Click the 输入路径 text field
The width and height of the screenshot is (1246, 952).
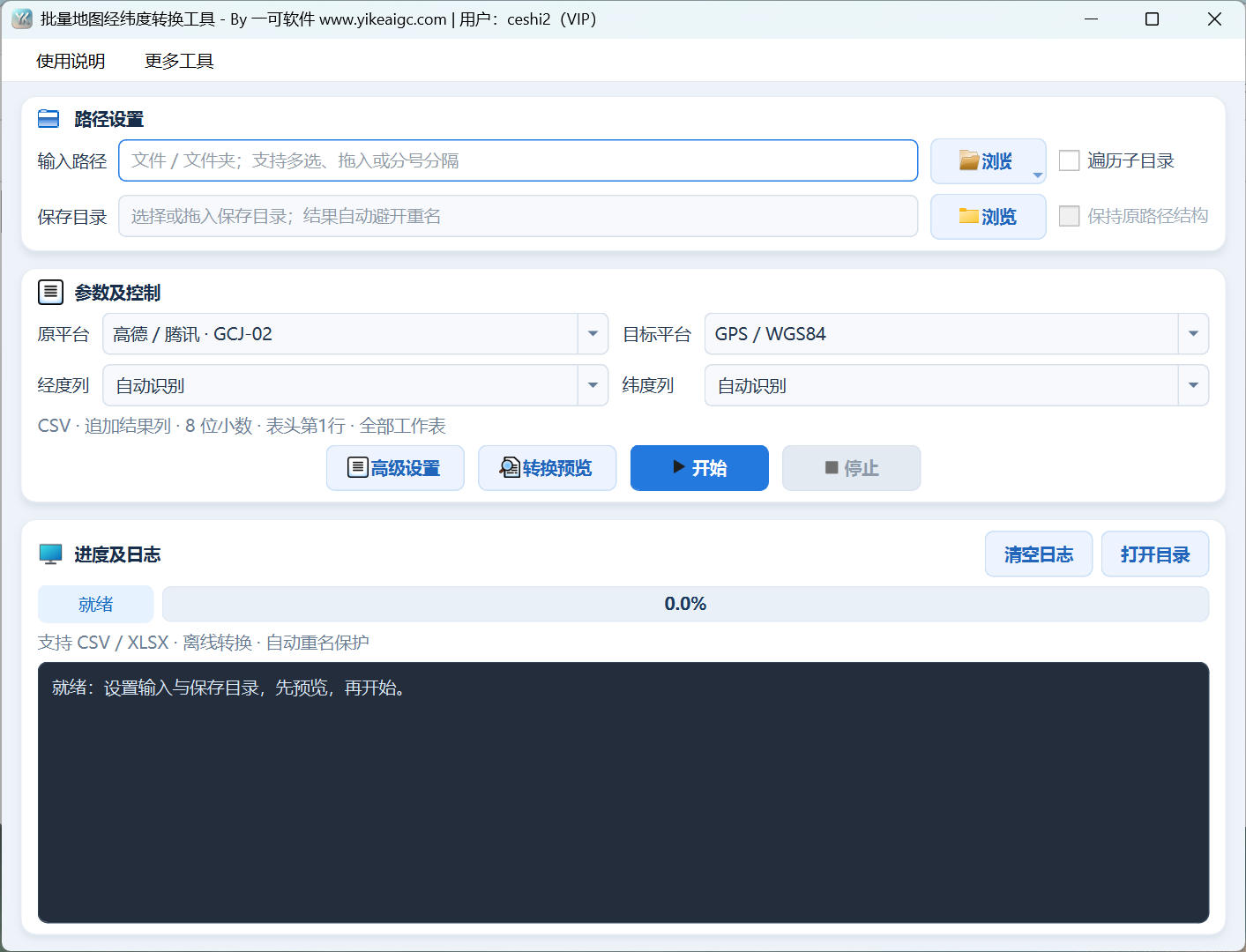519,160
